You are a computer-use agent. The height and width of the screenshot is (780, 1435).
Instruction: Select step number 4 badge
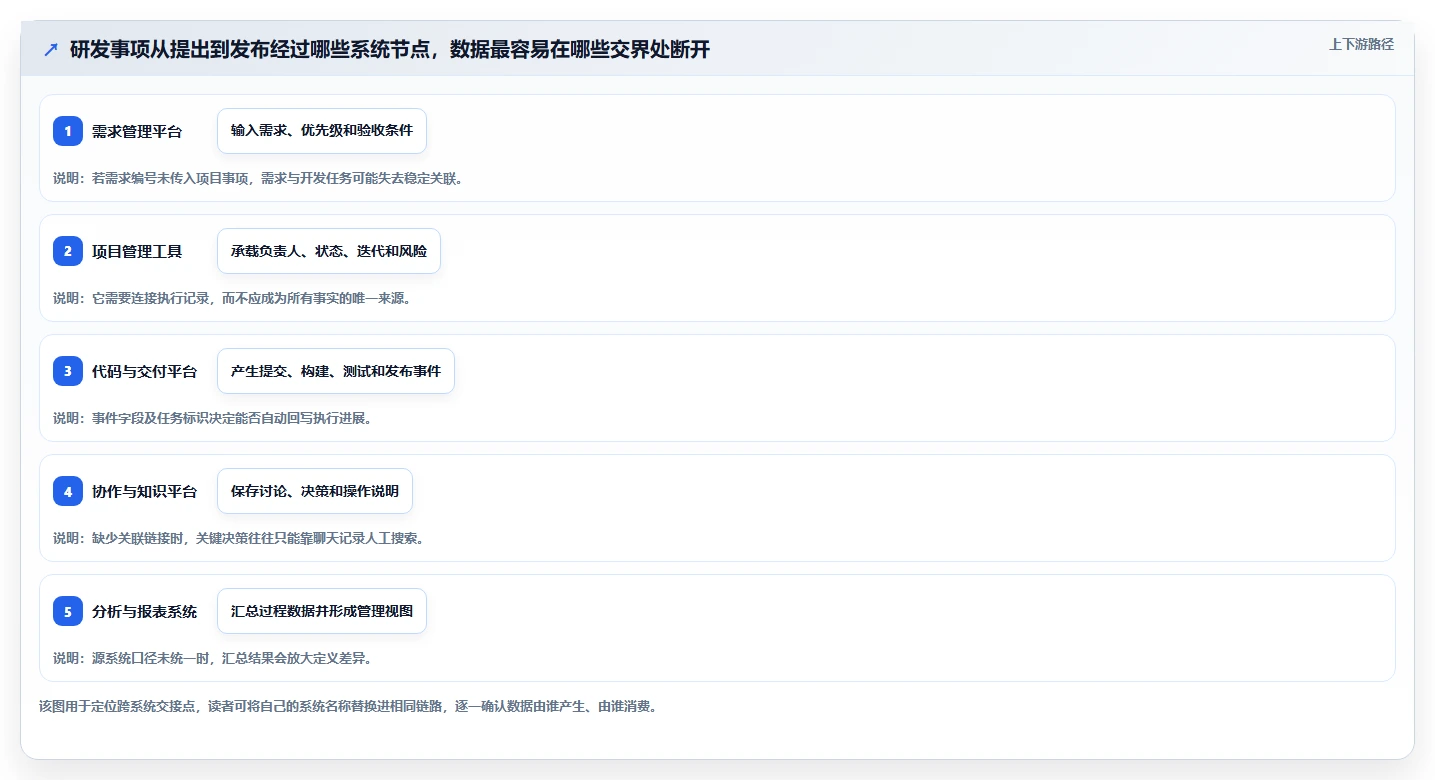pos(68,491)
